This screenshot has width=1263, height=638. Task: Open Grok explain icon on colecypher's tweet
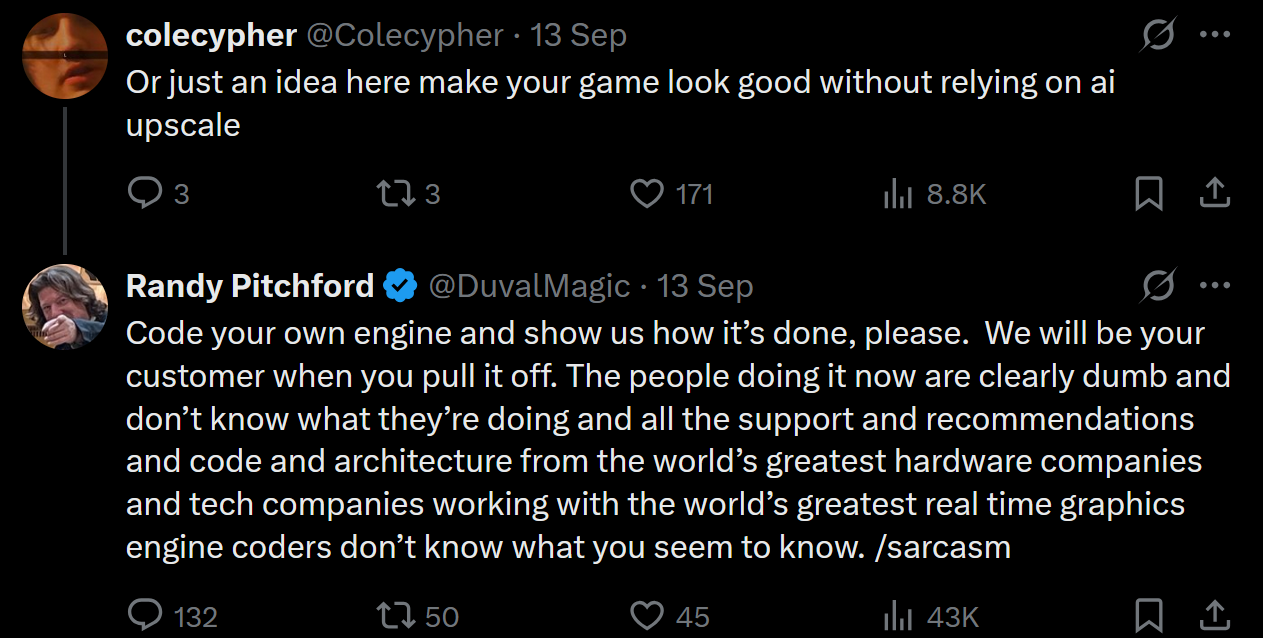pos(1158,37)
